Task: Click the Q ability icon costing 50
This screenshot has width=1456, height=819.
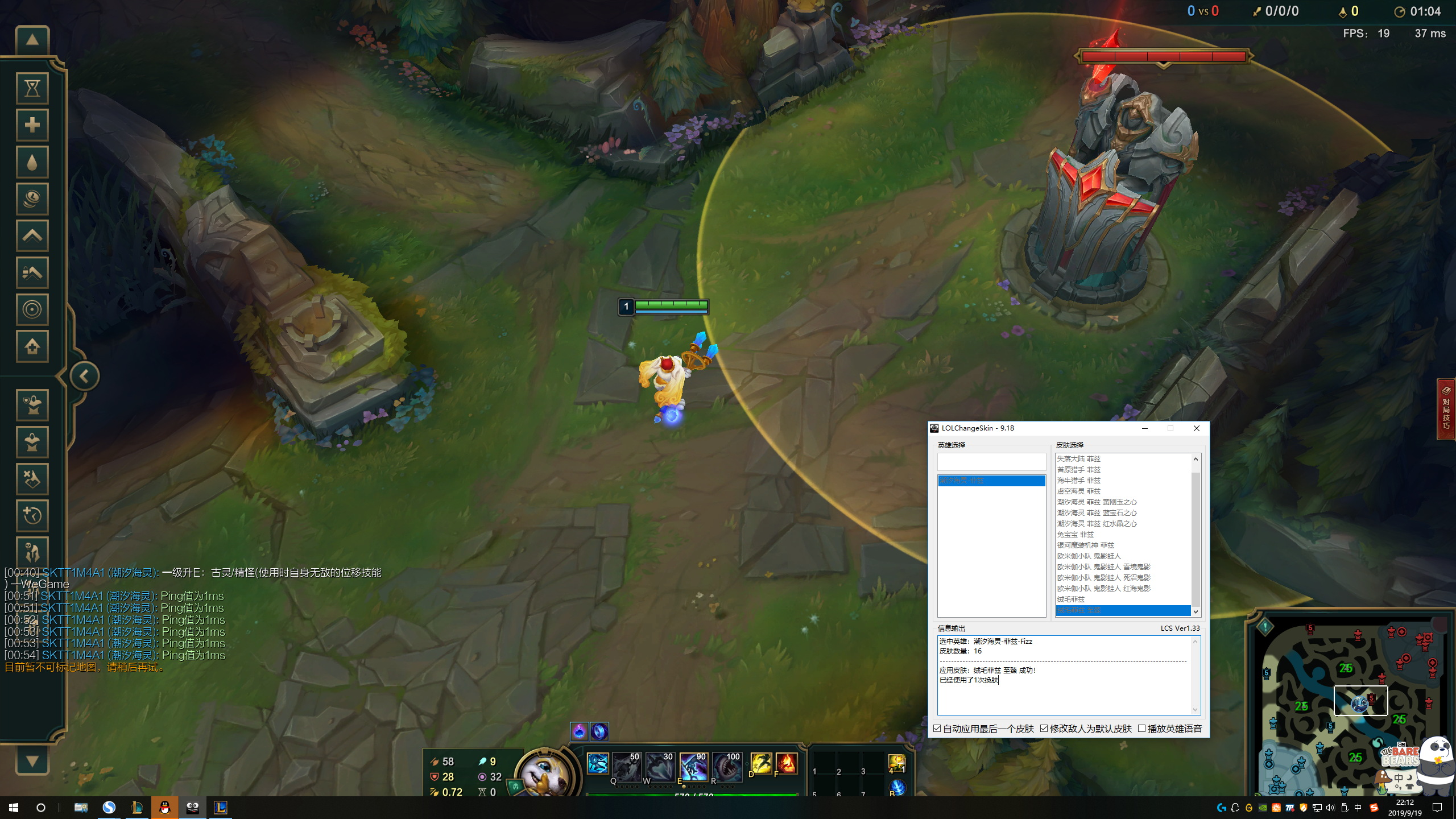Action: point(626,766)
